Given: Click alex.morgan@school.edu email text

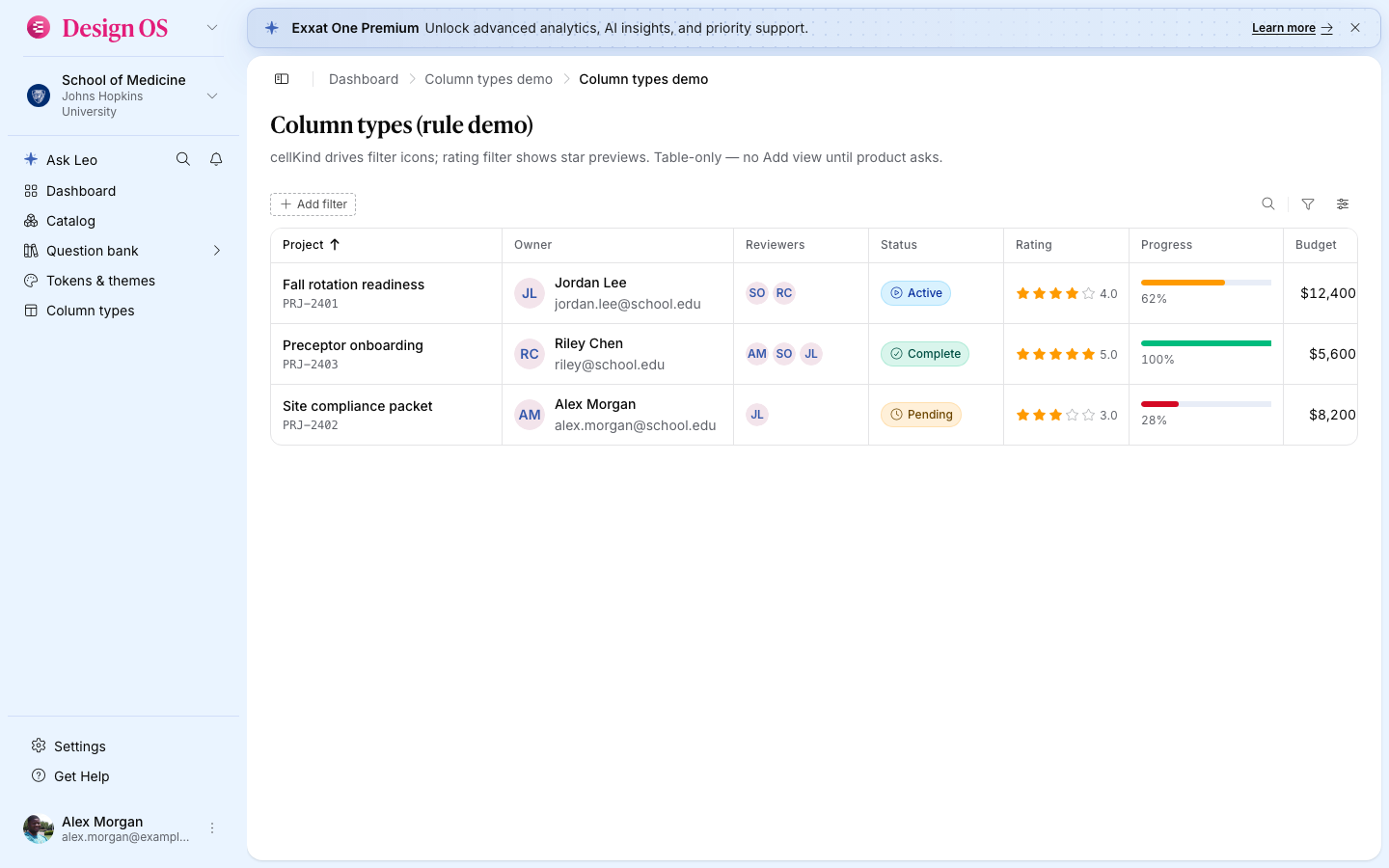Looking at the screenshot, I should click(636, 425).
